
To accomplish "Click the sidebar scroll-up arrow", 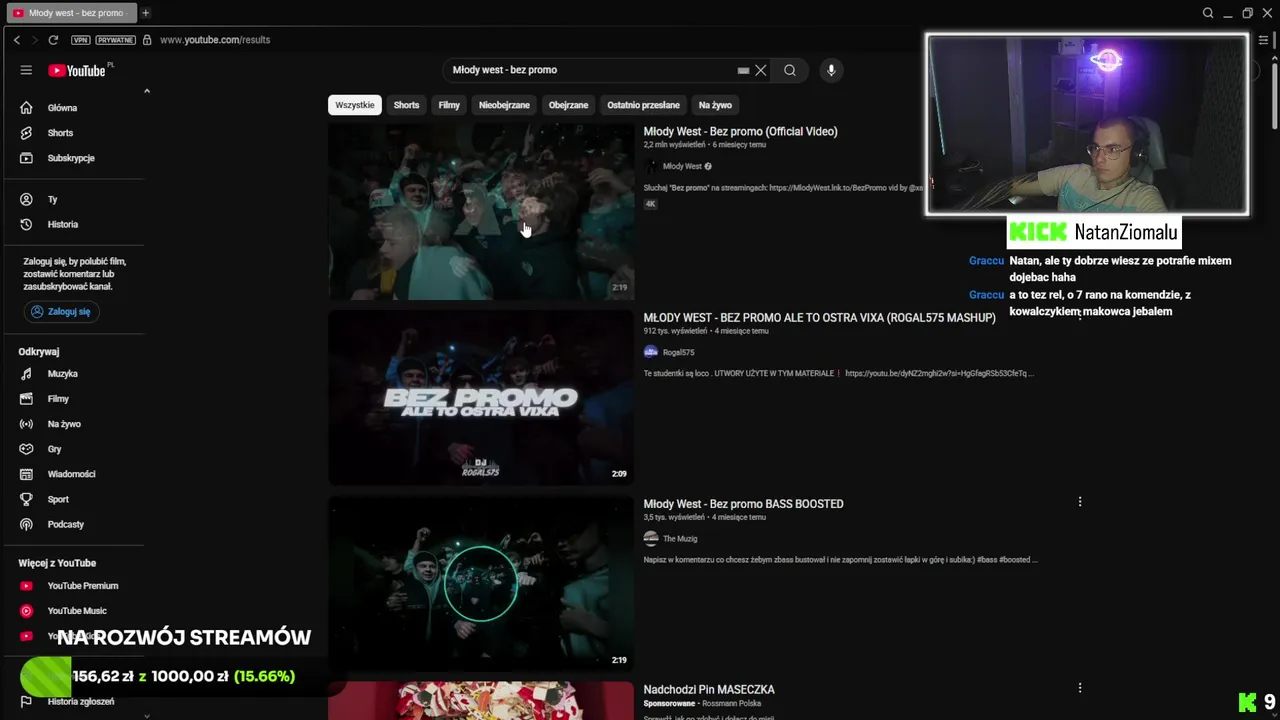I will click(x=147, y=91).
